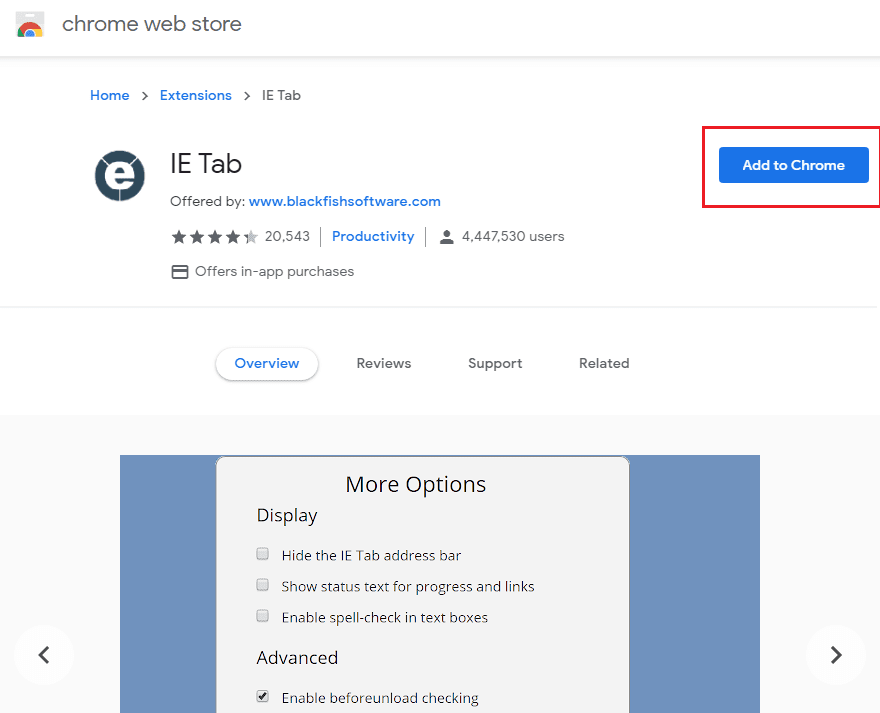Click the previous screenshot arrow
This screenshot has height=713, width=880.
44,655
